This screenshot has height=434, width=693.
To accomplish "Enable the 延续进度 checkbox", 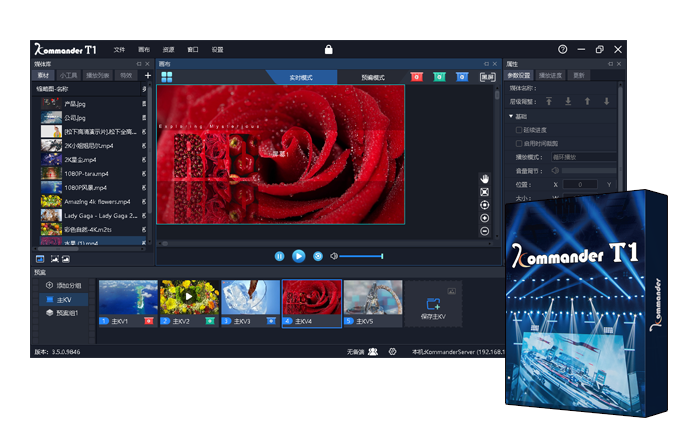I will pyautogui.click(x=518, y=129).
